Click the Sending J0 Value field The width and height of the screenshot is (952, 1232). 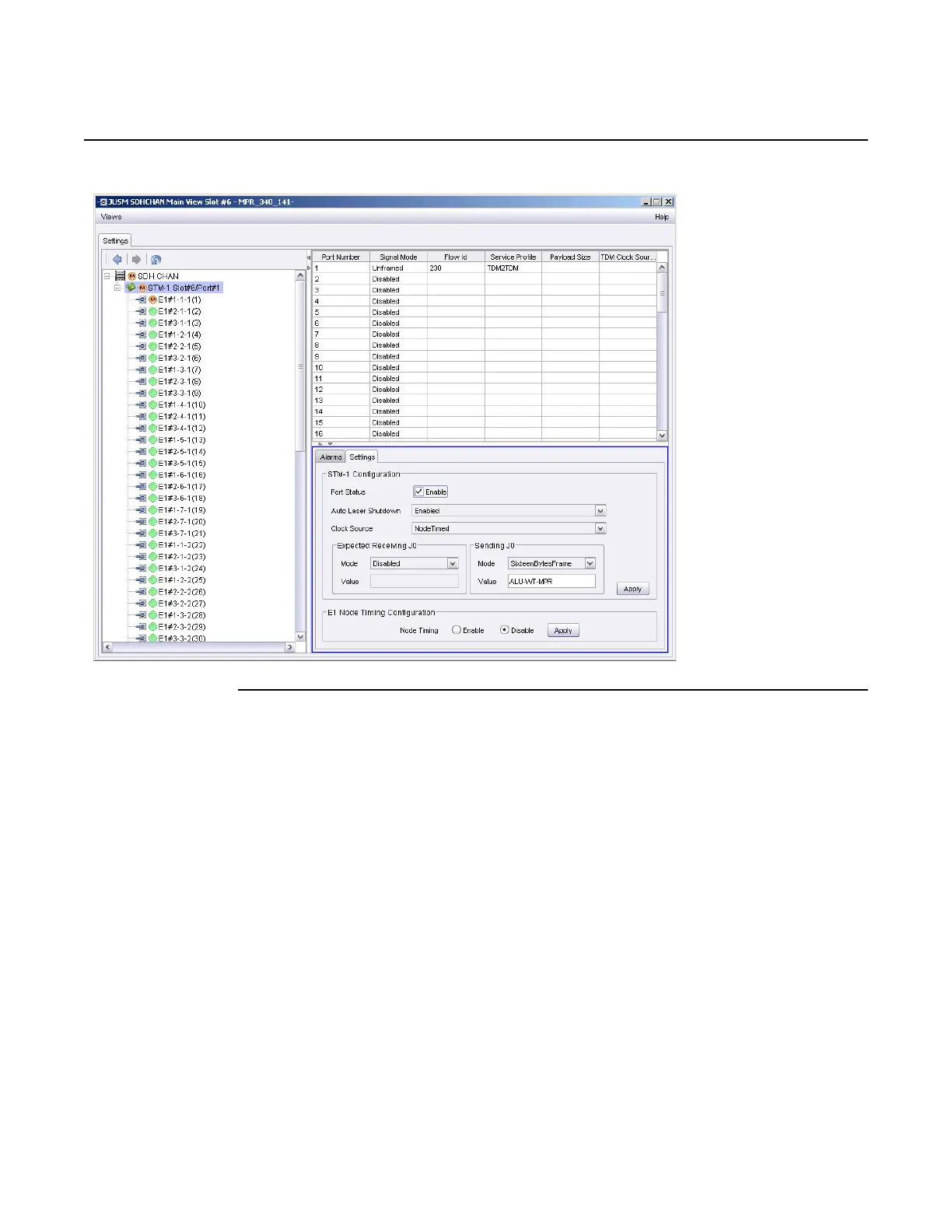(551, 581)
